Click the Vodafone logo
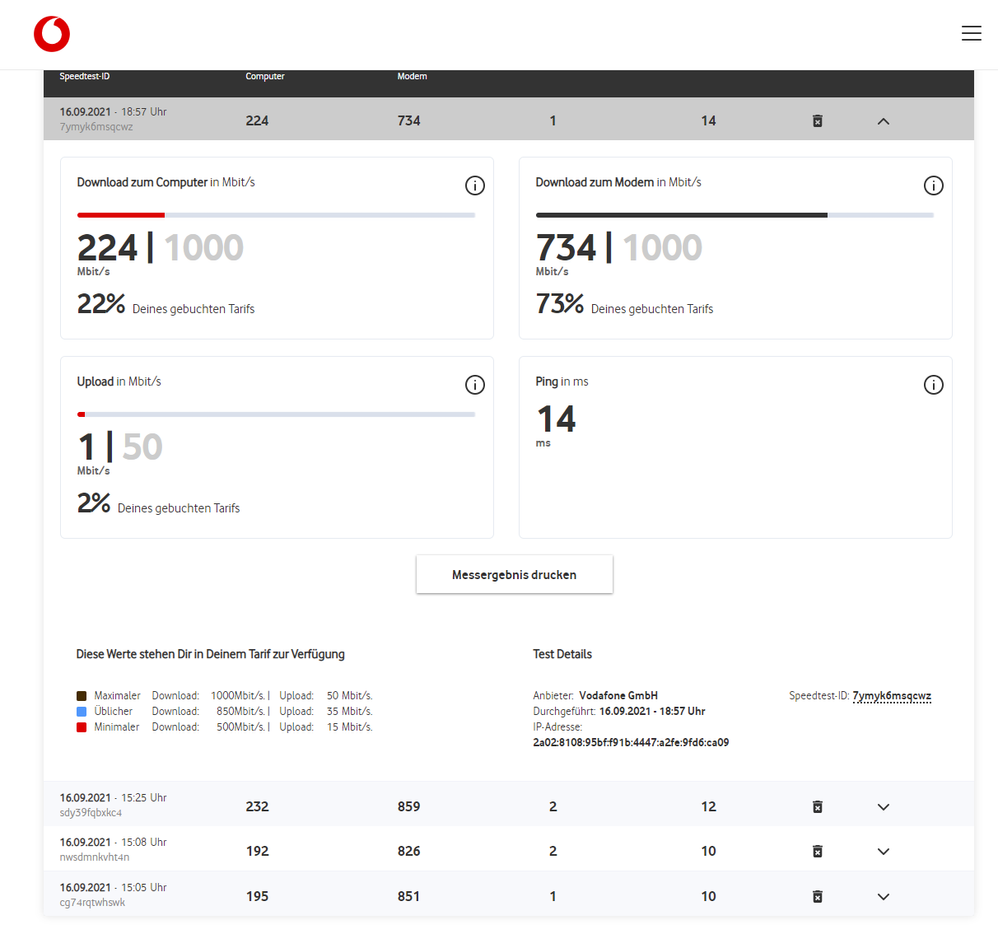 click(x=52, y=34)
